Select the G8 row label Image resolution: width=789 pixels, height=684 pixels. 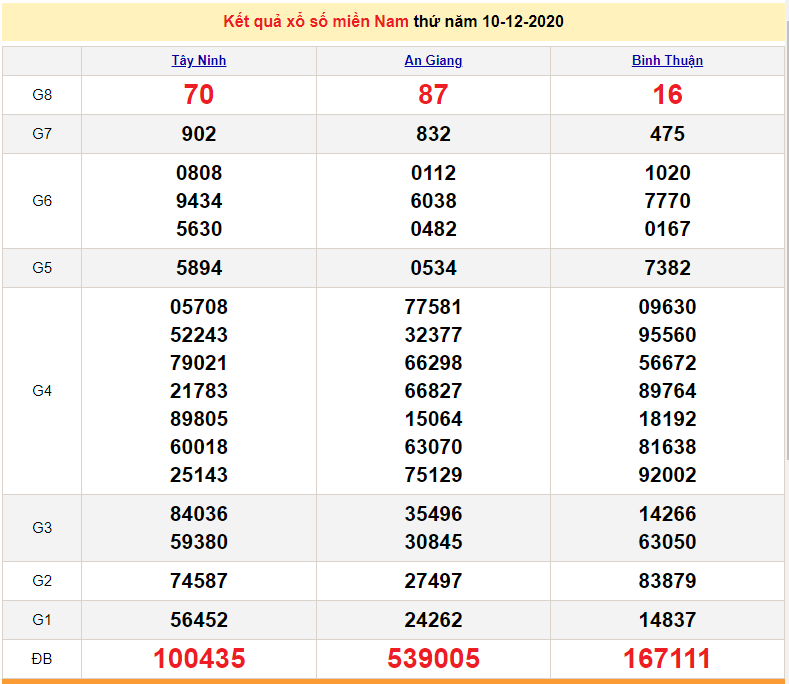pos(42,95)
